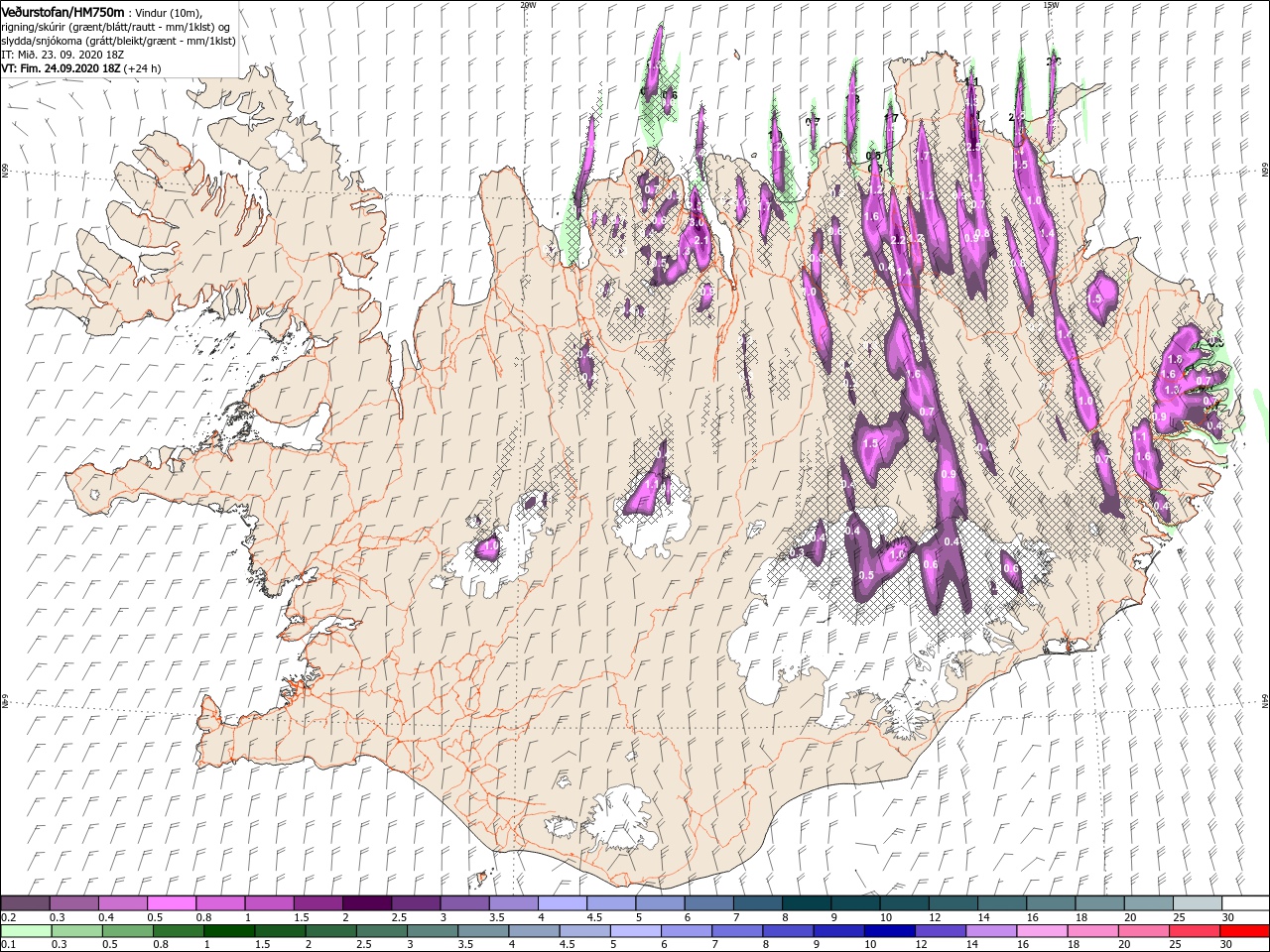The height and width of the screenshot is (952, 1270).
Task: Choose light lavender snow swatch between 4 and 4.5
Action: coord(562,902)
